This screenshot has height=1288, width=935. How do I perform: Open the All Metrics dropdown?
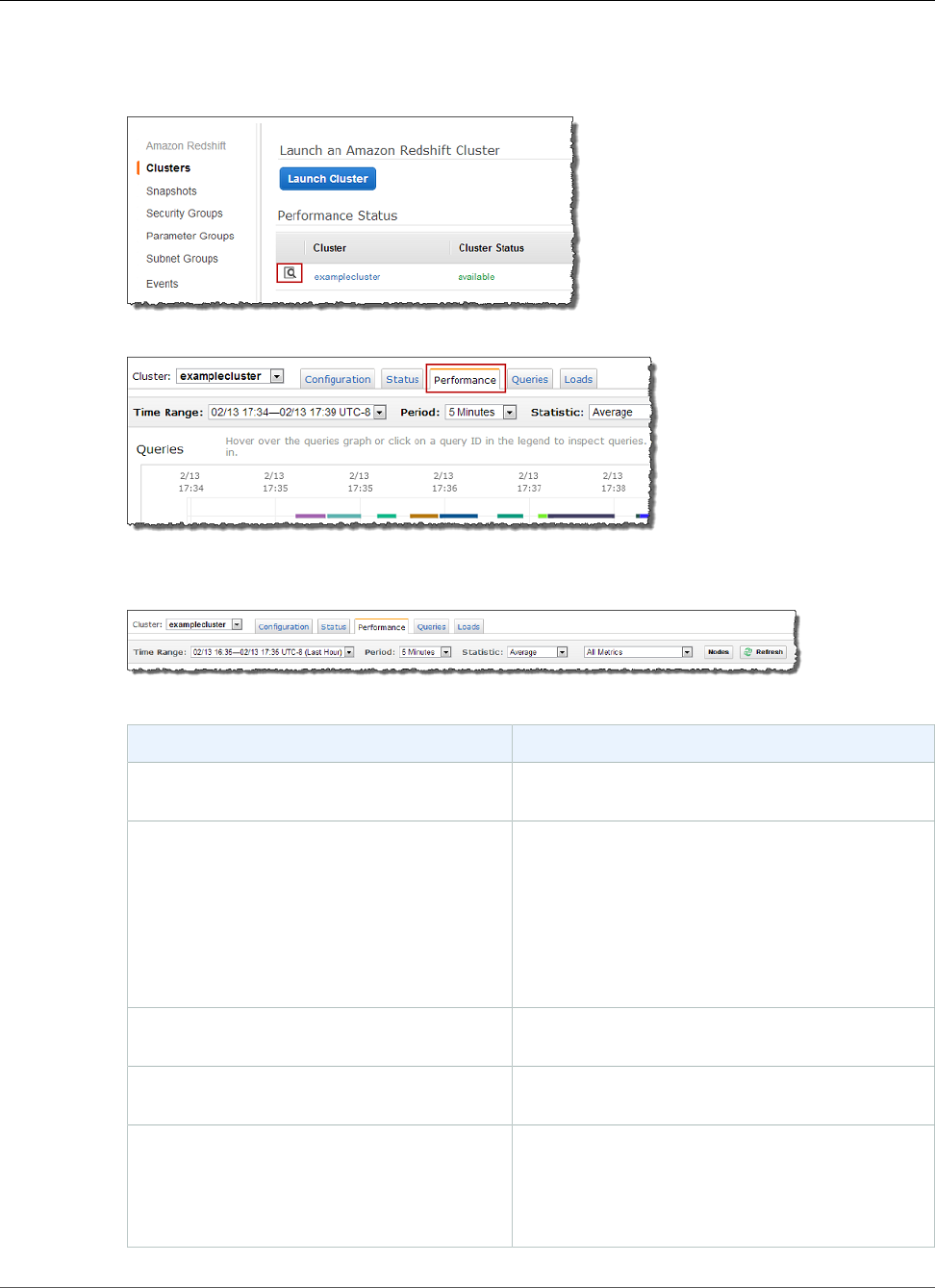(639, 652)
